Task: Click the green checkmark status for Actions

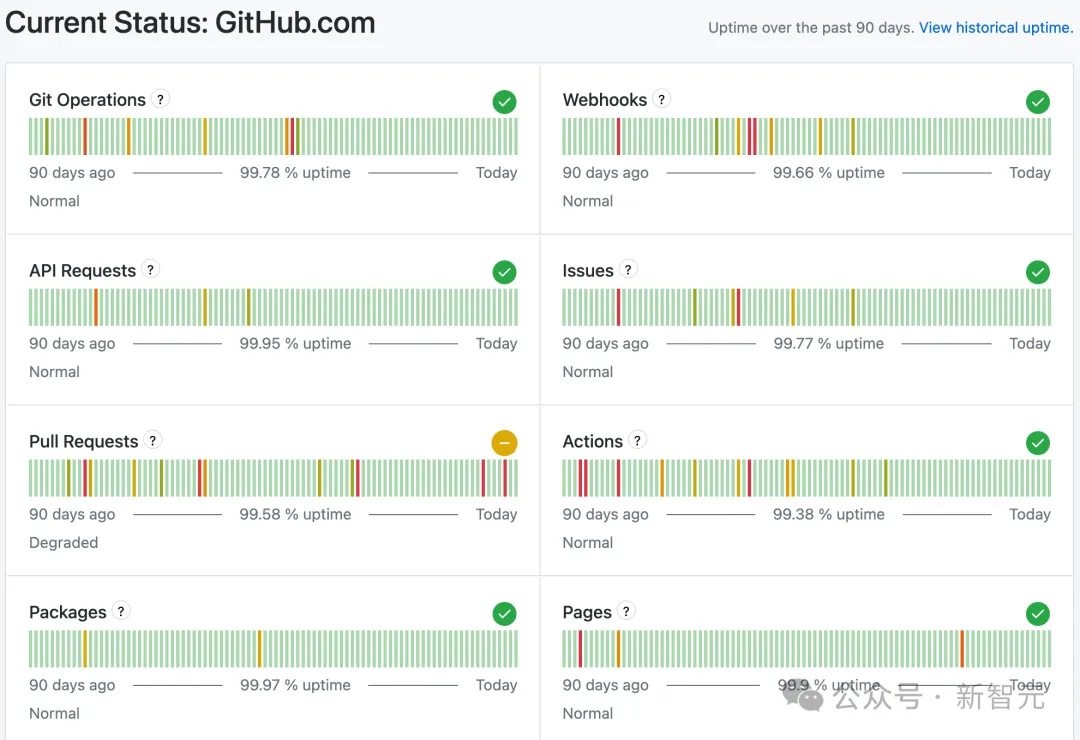Action: point(1038,442)
